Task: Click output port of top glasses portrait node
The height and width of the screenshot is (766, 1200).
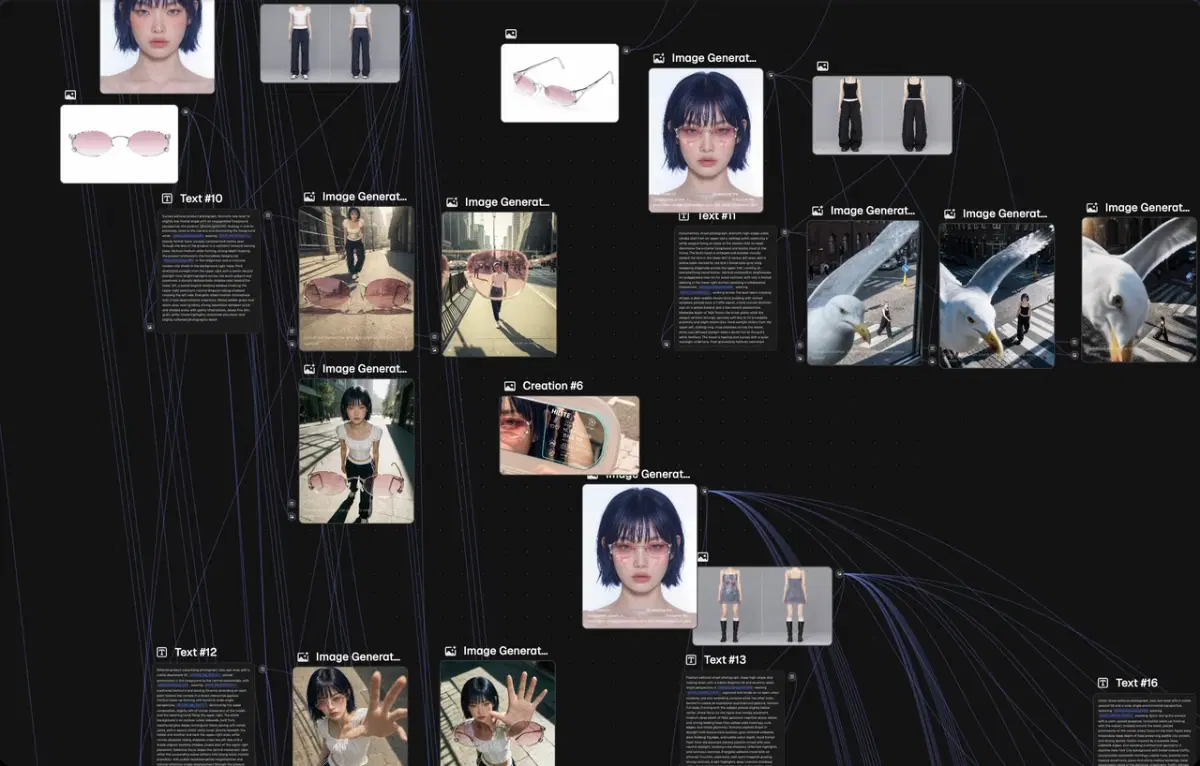Action: click(x=771, y=74)
